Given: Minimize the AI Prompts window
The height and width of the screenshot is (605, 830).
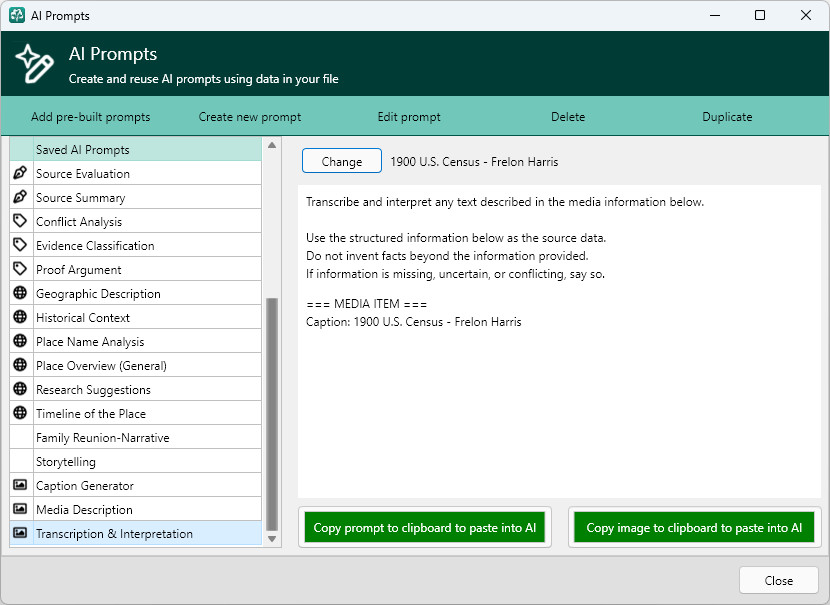Looking at the screenshot, I should pos(715,15).
